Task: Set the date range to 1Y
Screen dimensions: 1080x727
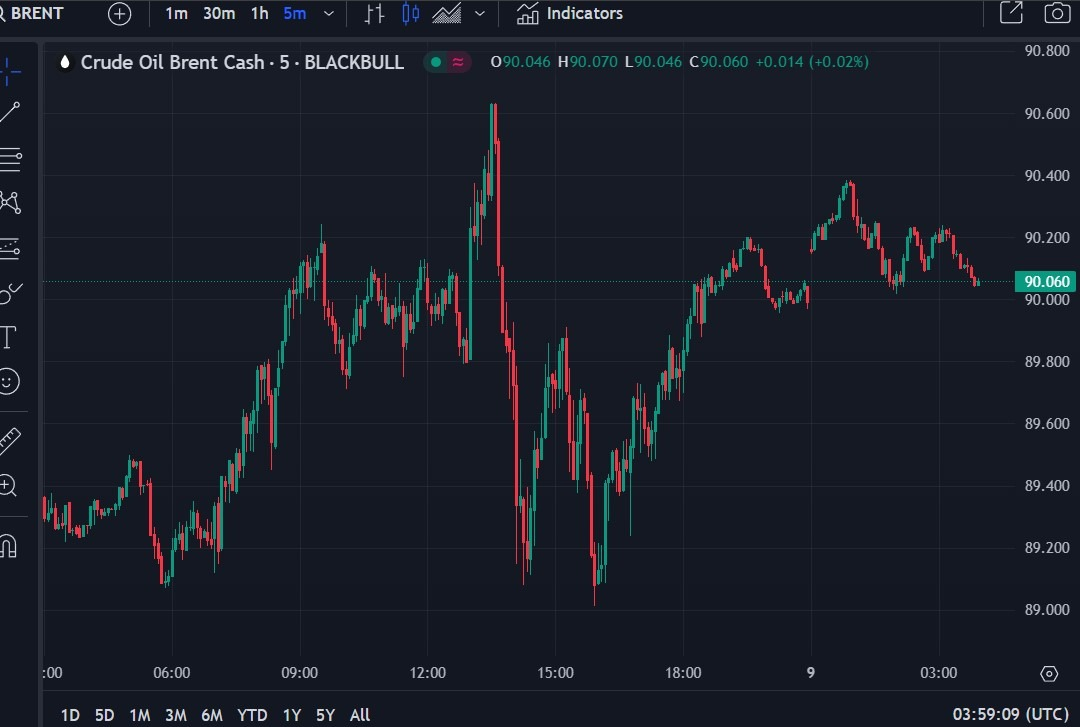Action: click(292, 715)
